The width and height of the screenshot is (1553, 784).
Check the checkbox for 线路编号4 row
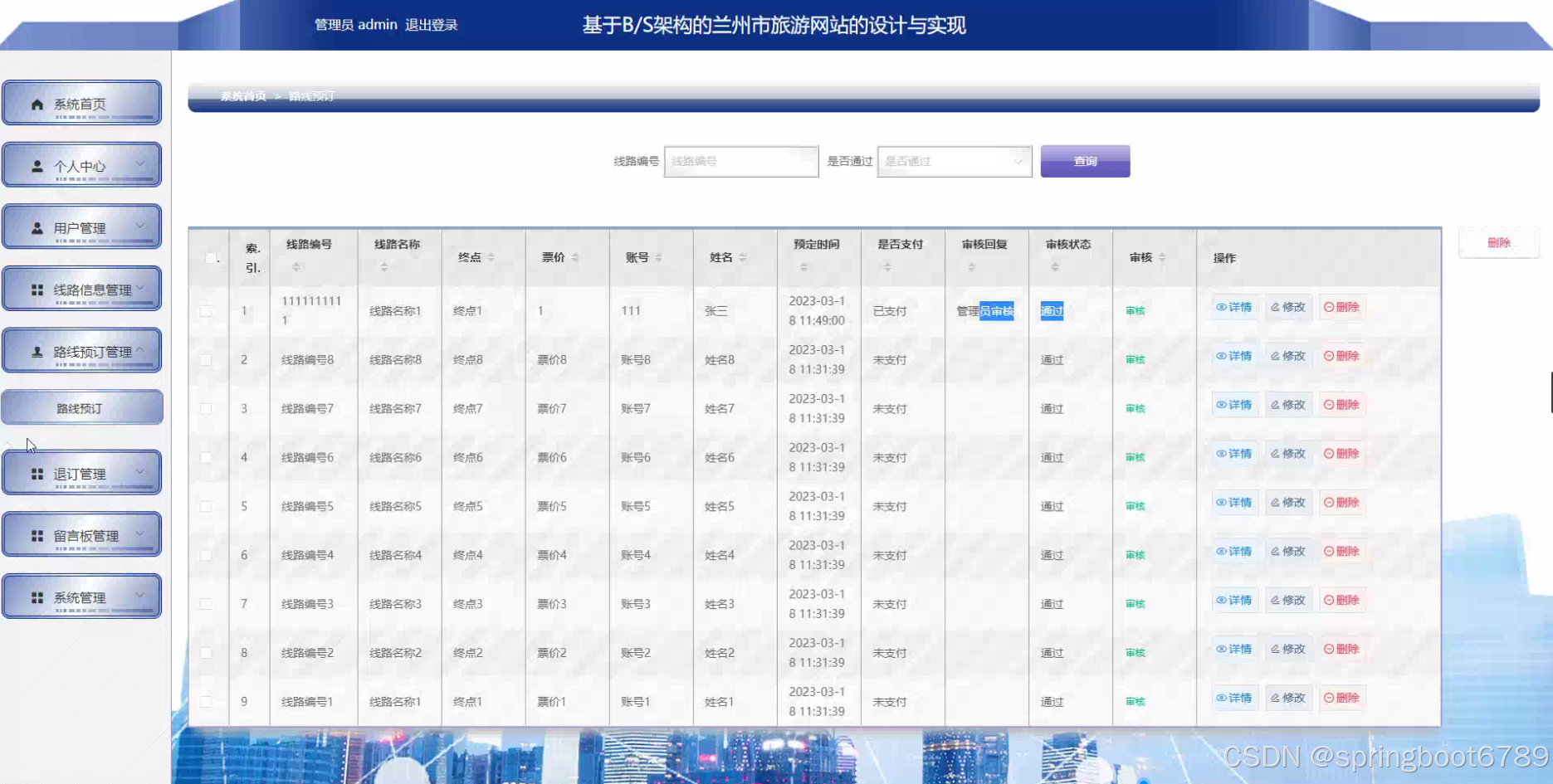click(206, 555)
